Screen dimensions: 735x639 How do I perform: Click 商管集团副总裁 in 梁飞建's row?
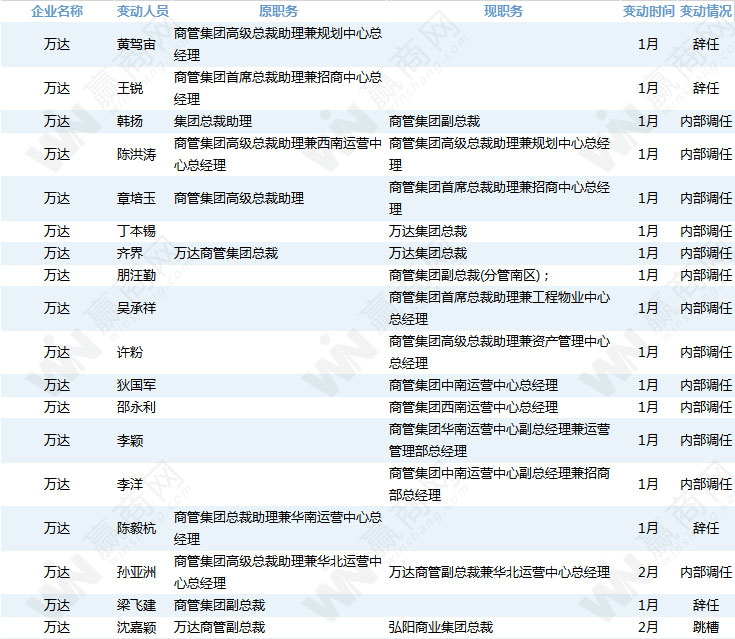point(219,605)
